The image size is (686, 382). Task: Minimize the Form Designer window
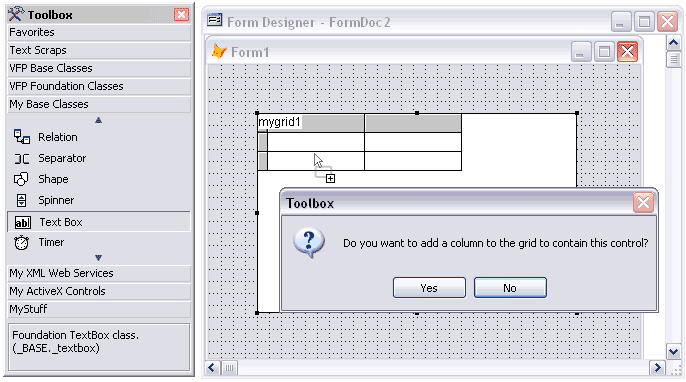(x=621, y=21)
